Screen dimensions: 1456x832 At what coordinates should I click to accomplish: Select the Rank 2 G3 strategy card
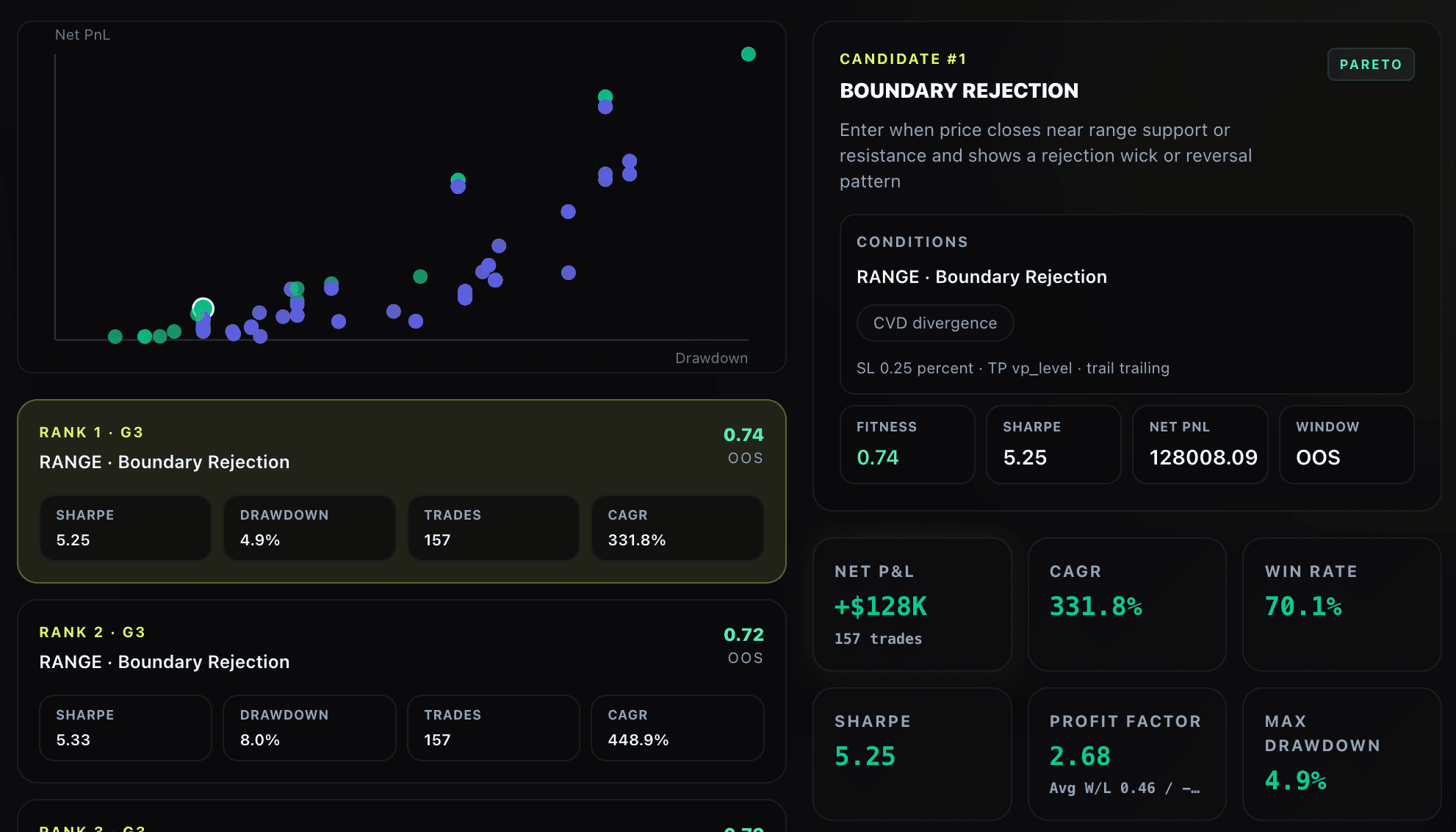click(402, 691)
